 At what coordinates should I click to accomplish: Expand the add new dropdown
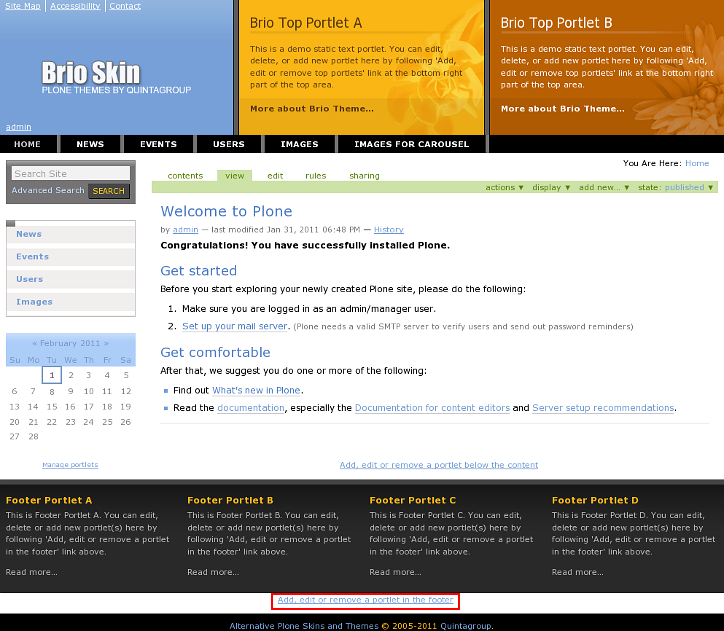[x=604, y=187]
